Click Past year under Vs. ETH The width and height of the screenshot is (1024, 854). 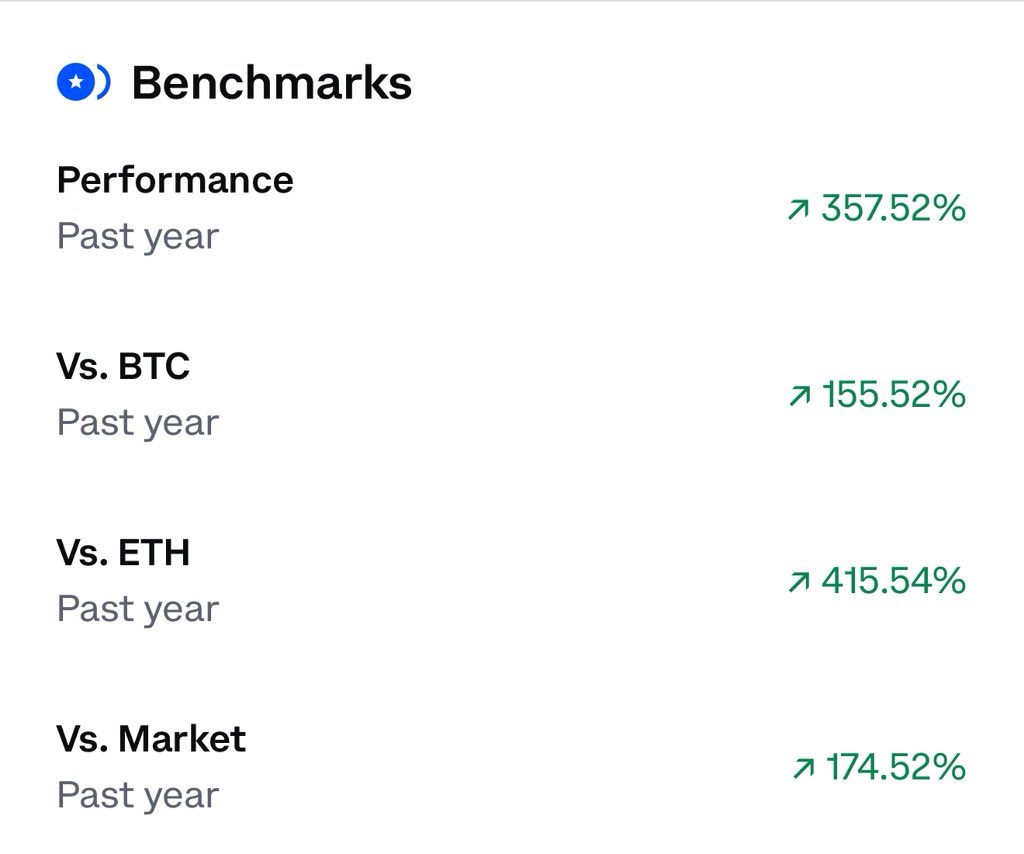coord(138,609)
